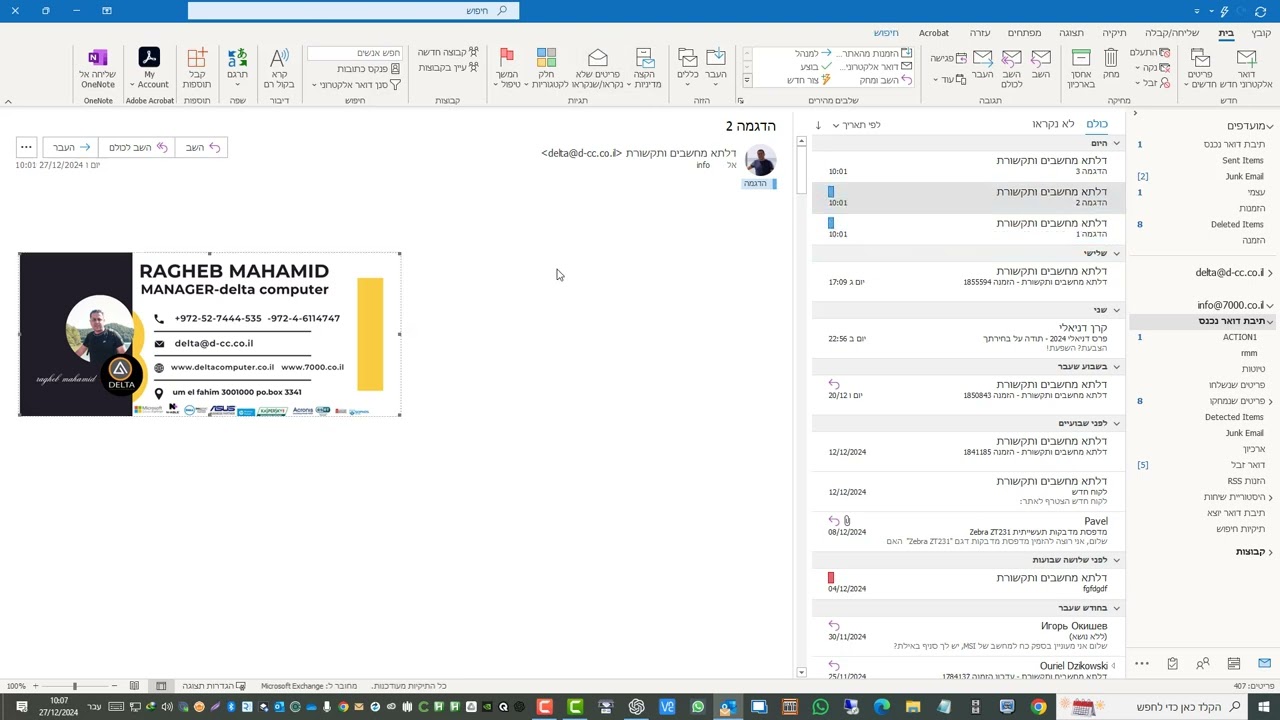Click the New Email (דואר אלקטרוני חדש) icon
The image size is (1280, 720).
[x=1246, y=58]
